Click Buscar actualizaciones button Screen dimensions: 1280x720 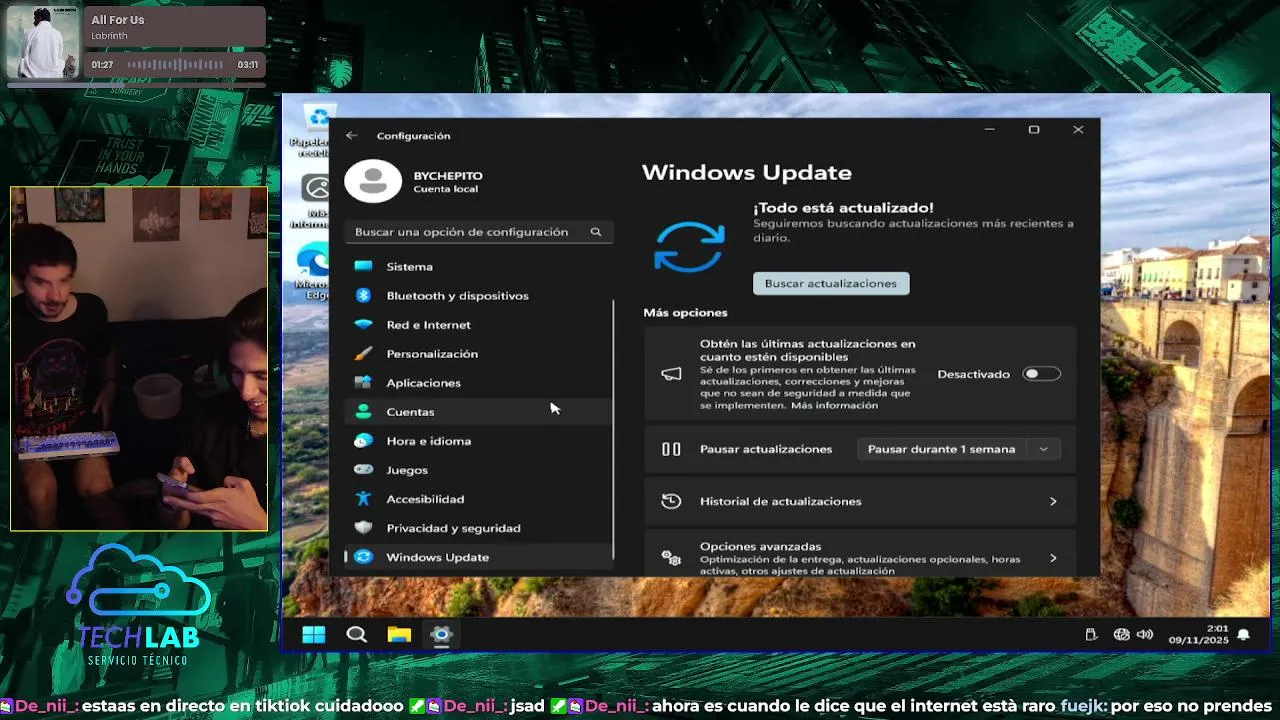click(x=831, y=283)
